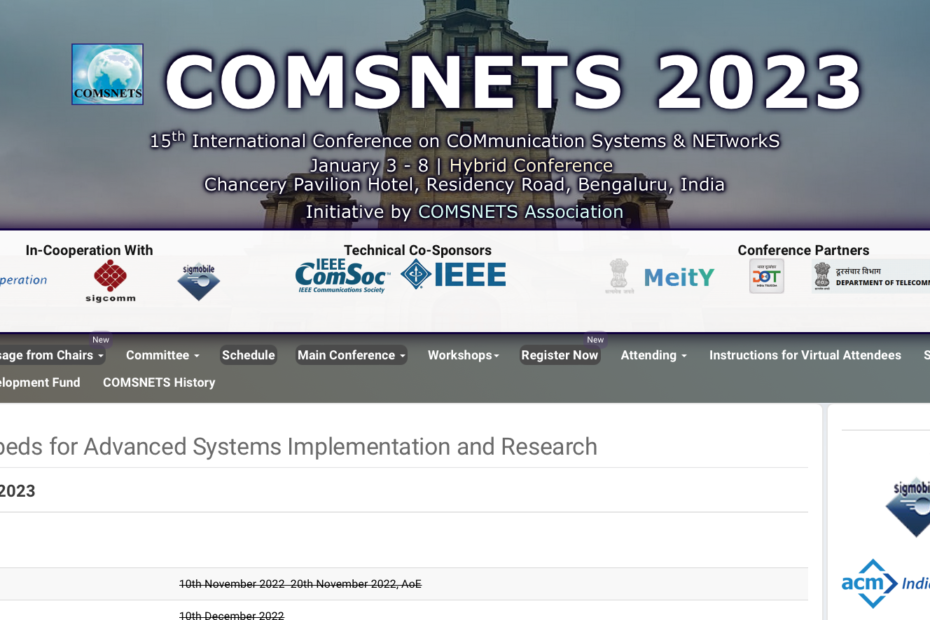
Task: Open the MeitY partner logo
Action: [679, 277]
